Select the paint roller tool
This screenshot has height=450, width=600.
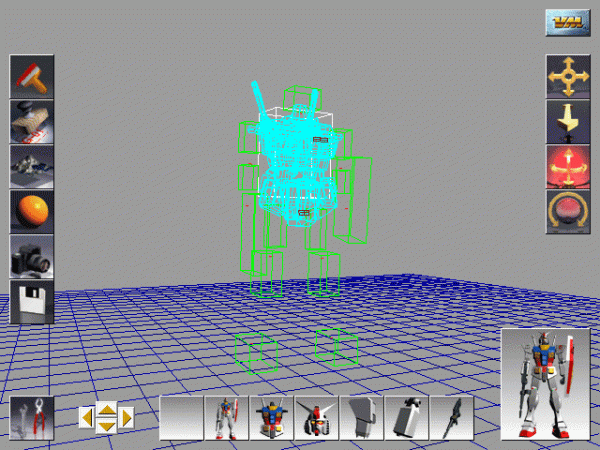32,77
